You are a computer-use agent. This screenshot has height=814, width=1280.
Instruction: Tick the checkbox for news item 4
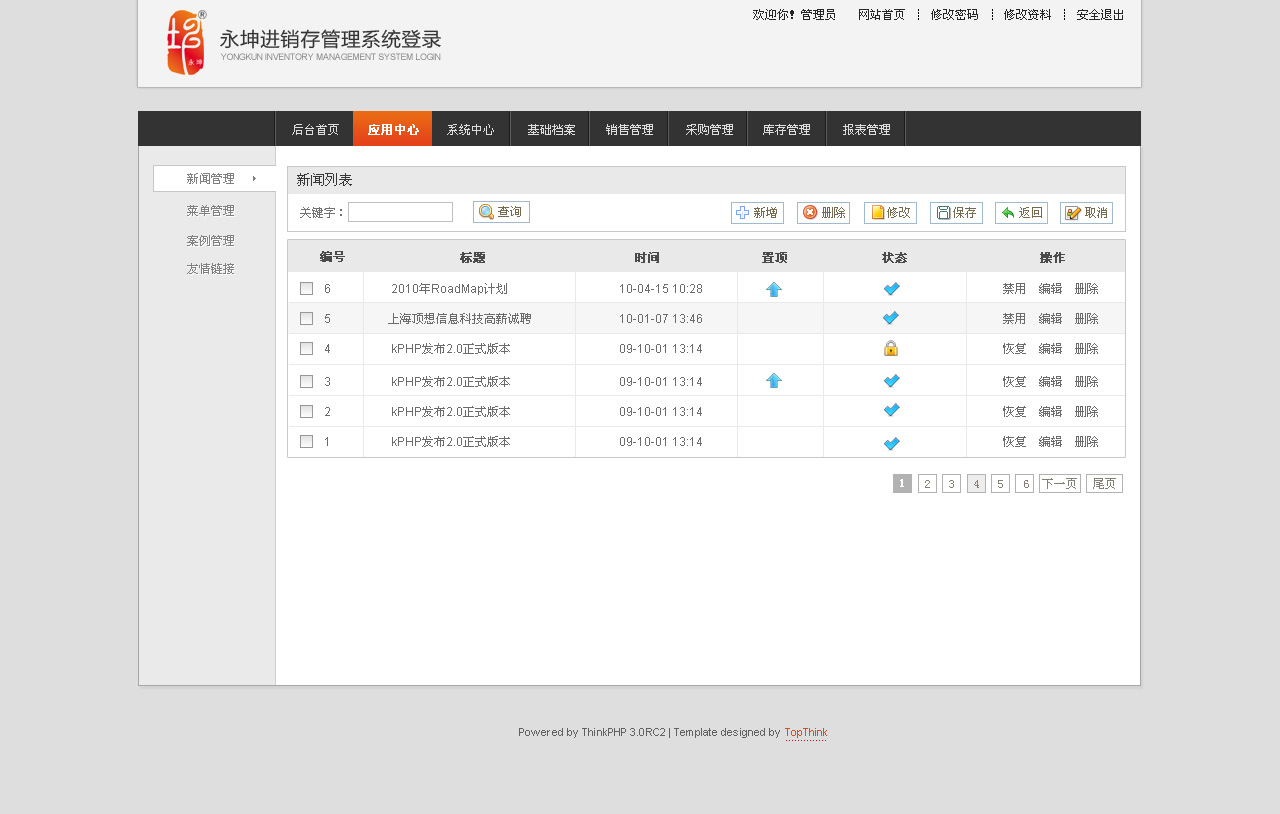click(x=307, y=349)
